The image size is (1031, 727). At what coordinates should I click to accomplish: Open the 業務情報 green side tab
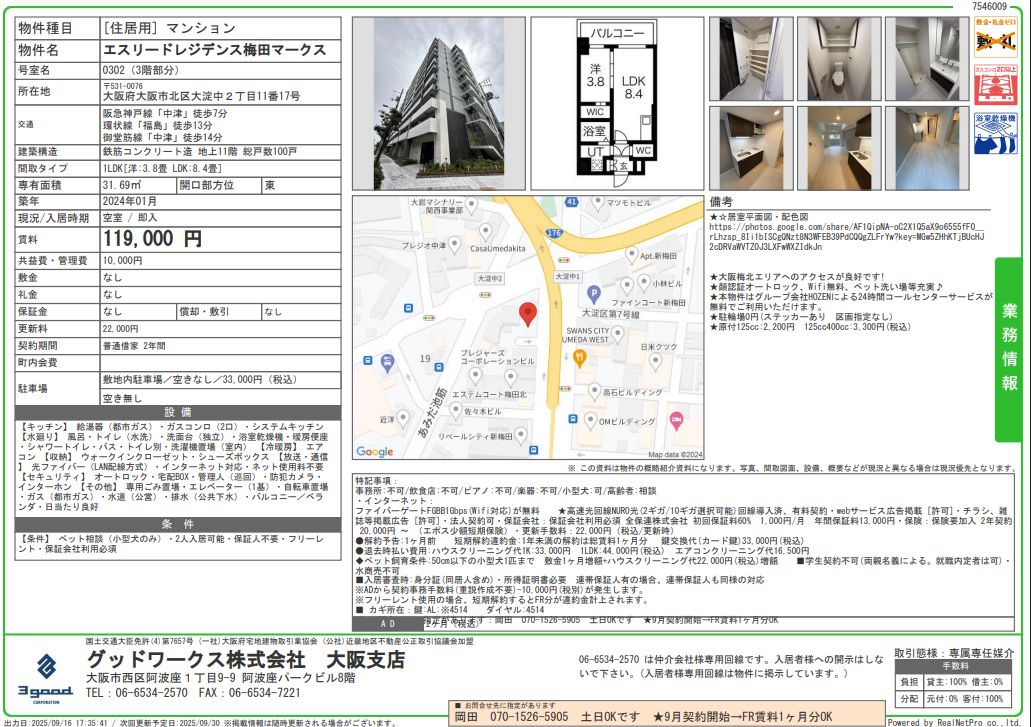(1011, 348)
